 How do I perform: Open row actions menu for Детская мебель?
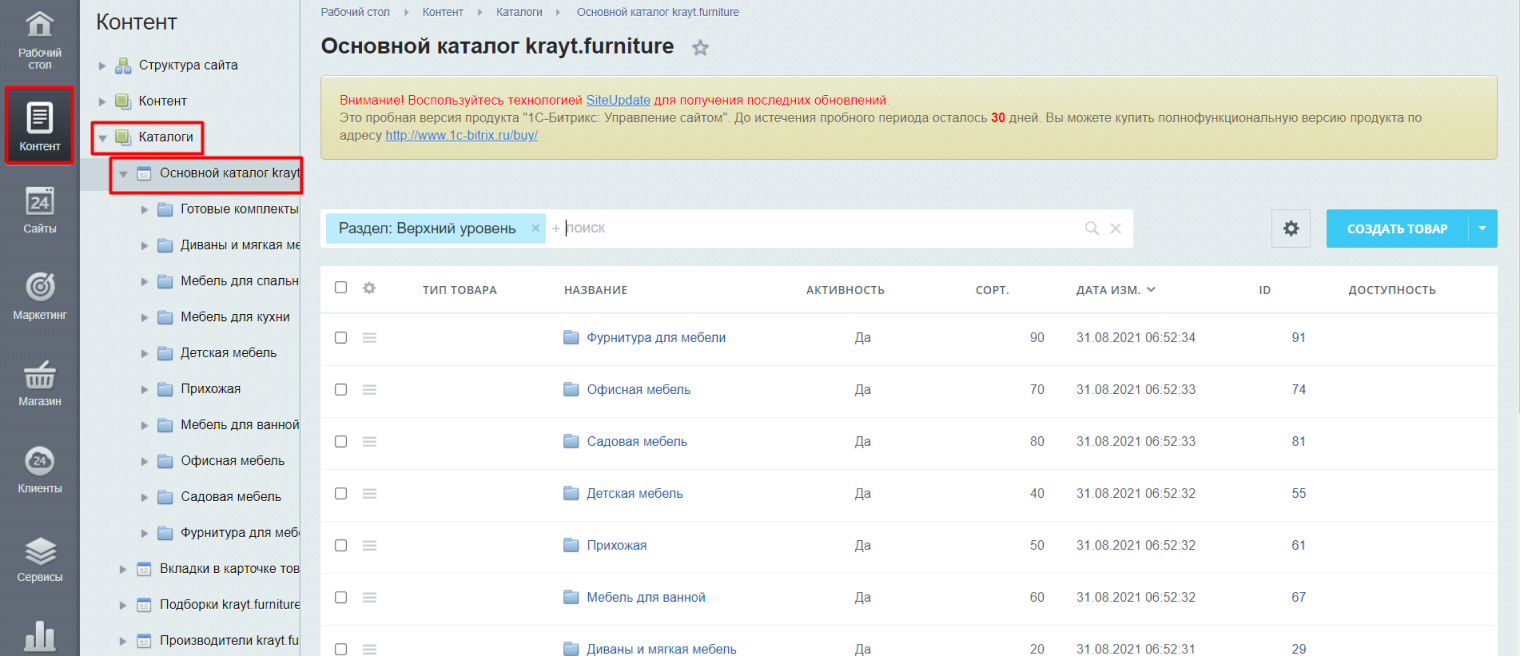369,494
